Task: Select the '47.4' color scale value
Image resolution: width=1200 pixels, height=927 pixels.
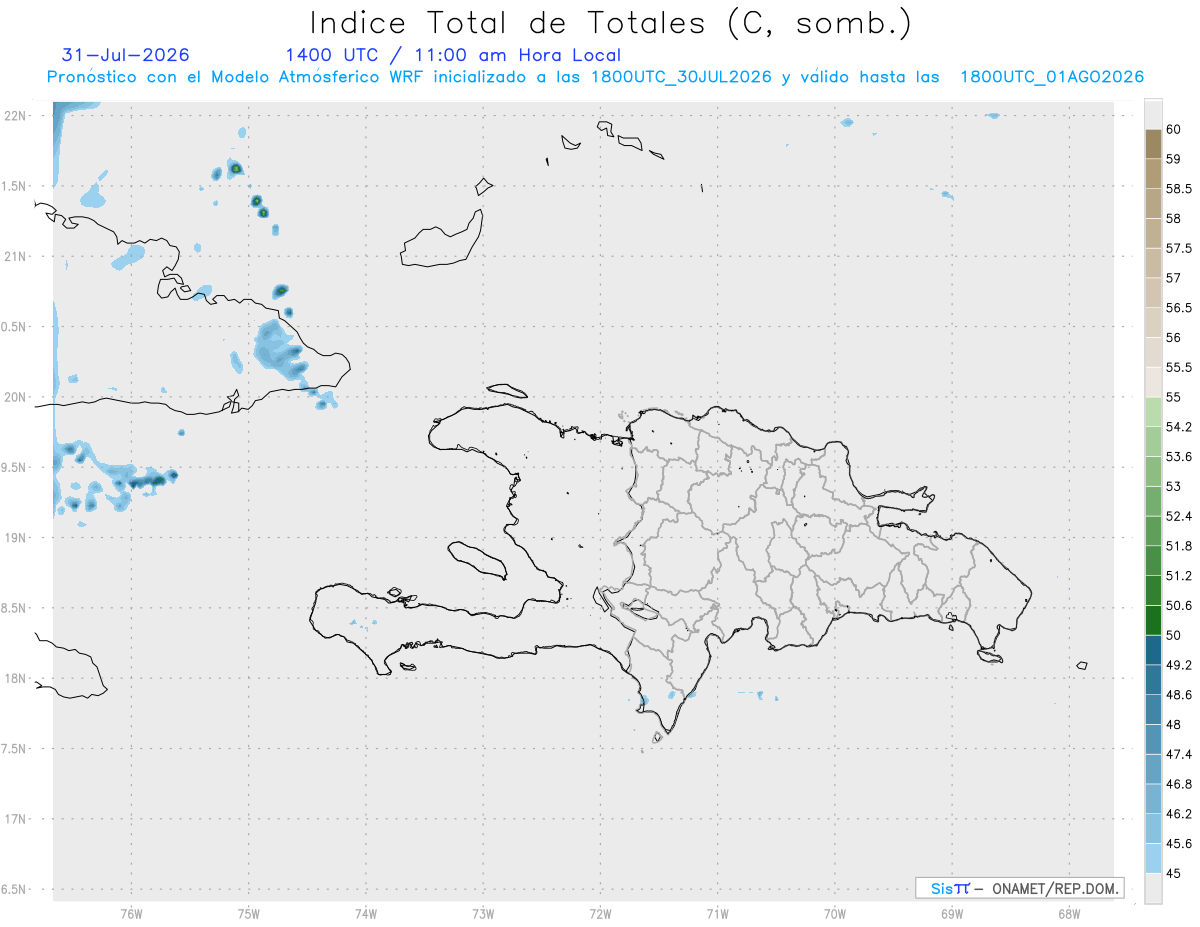Action: 1179,755
